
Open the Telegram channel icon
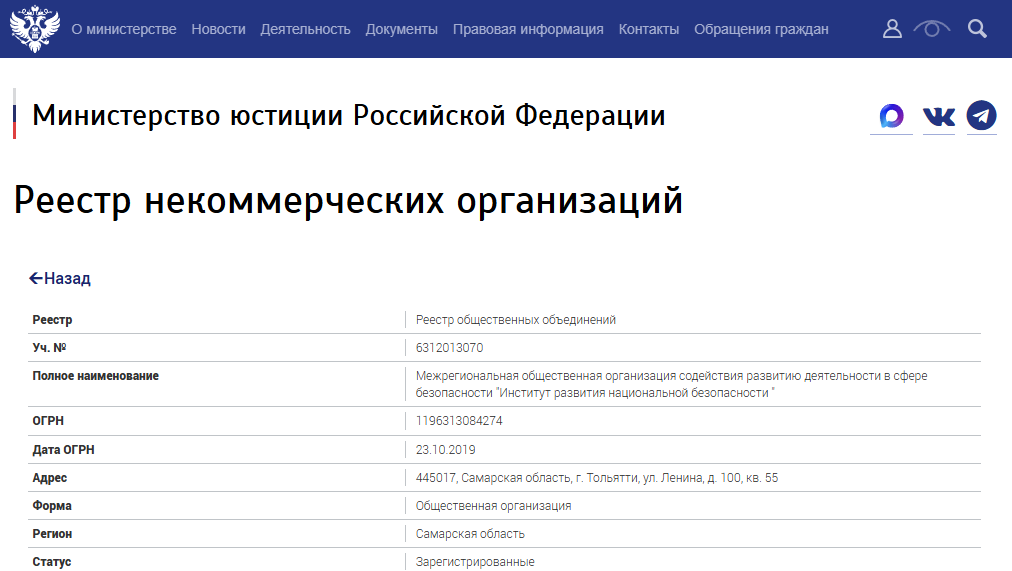click(982, 115)
